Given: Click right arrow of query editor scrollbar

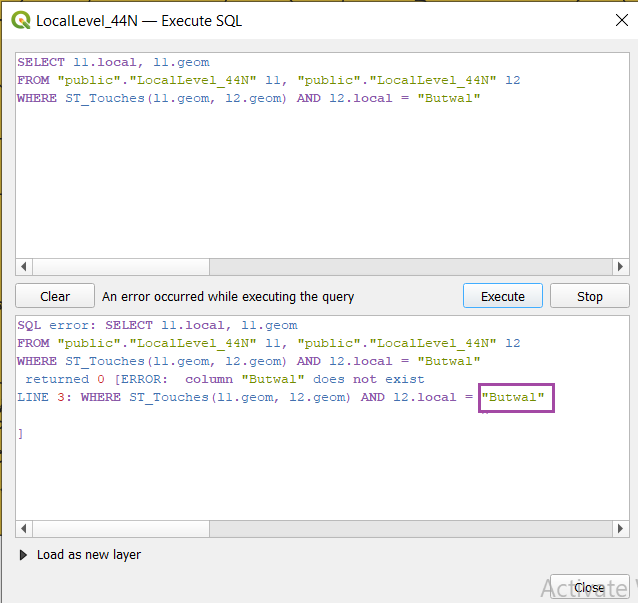Looking at the screenshot, I should (621, 267).
